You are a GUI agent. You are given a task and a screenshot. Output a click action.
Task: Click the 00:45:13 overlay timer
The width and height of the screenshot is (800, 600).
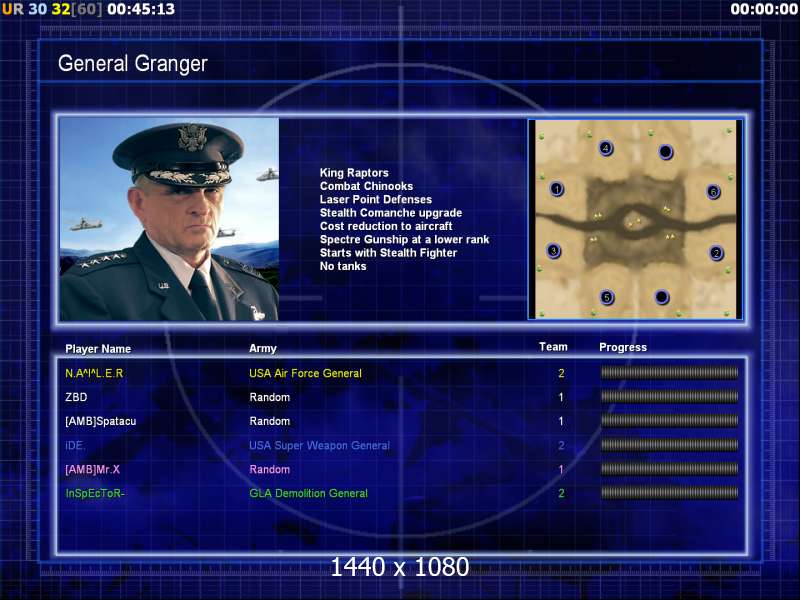(141, 9)
